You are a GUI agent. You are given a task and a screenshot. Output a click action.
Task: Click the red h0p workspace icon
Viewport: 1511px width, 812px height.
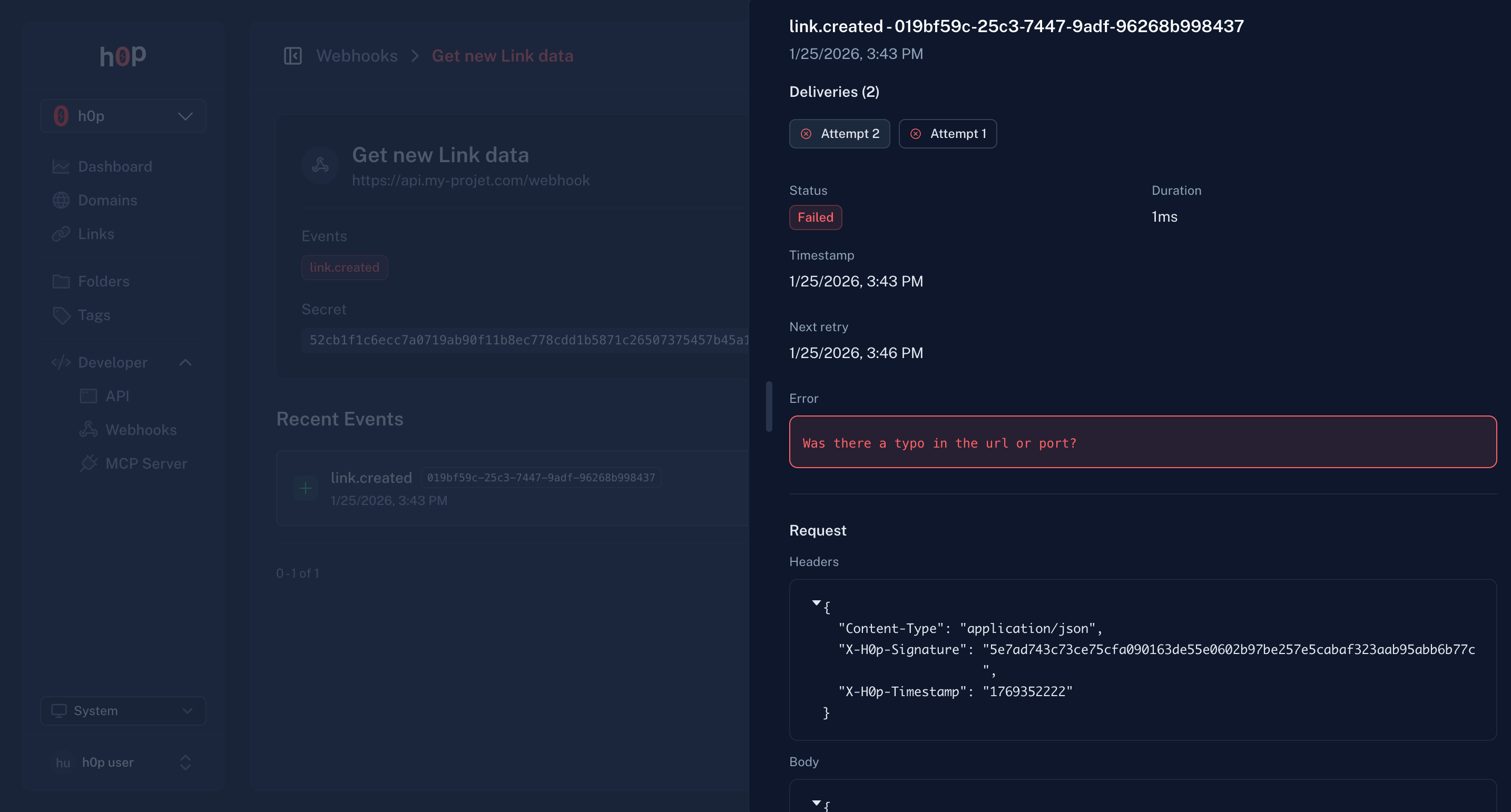(x=61, y=116)
